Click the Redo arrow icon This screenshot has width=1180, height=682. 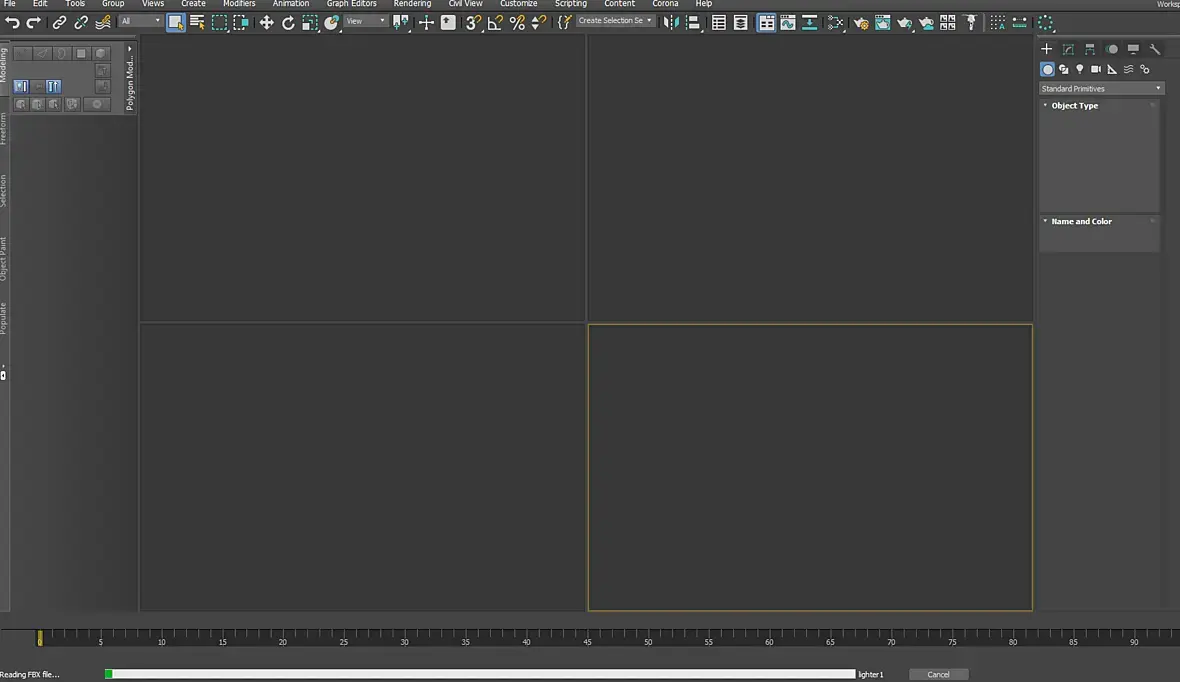pos(34,23)
